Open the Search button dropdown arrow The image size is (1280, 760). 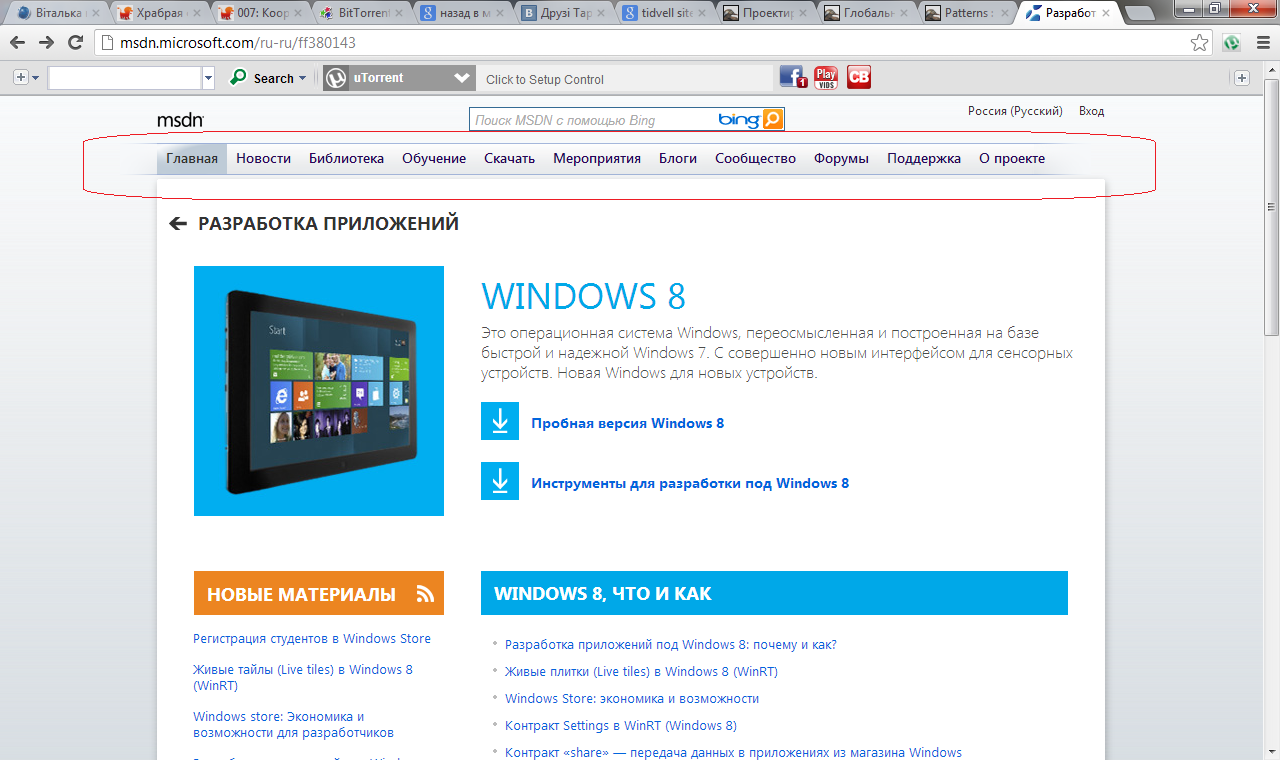pos(303,78)
